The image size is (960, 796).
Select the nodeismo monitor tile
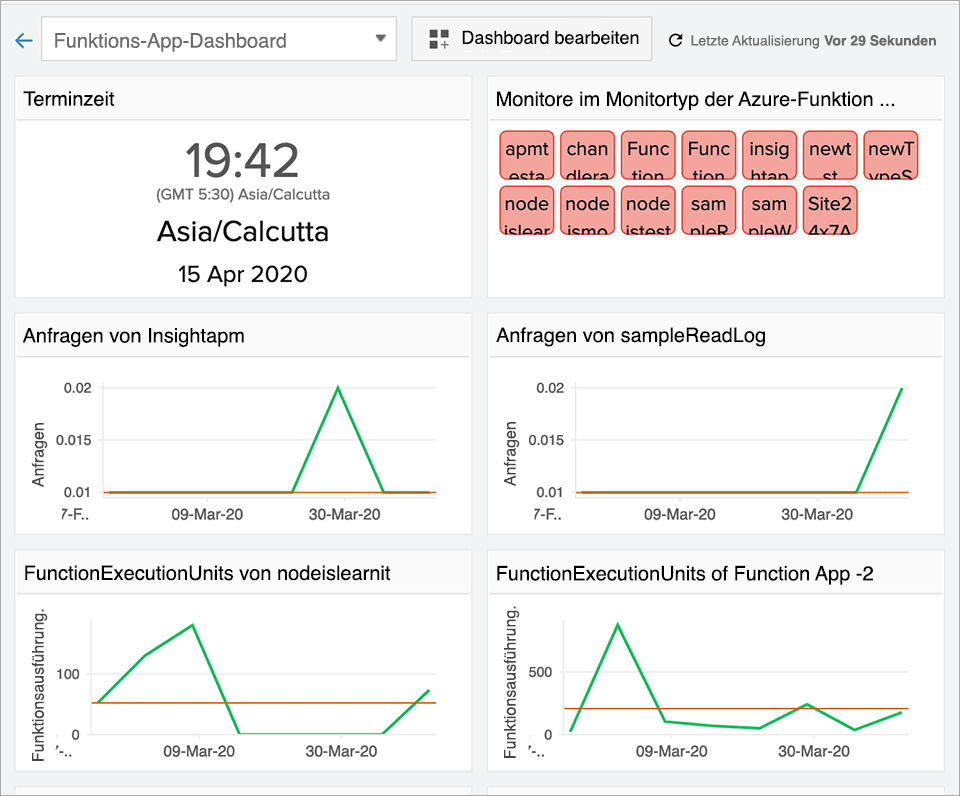(x=587, y=210)
